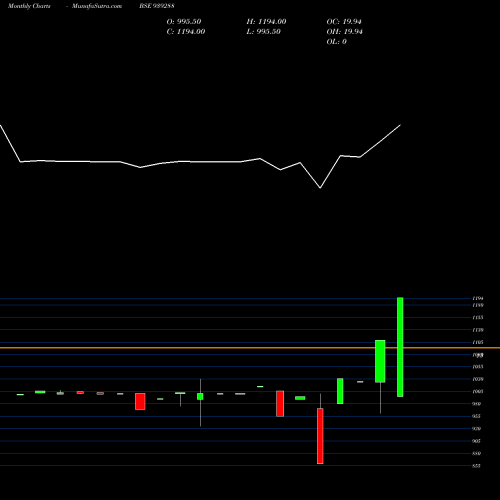500x500 pixels.
Task: Click the 955 price axis label
Action: [x=477, y=416]
